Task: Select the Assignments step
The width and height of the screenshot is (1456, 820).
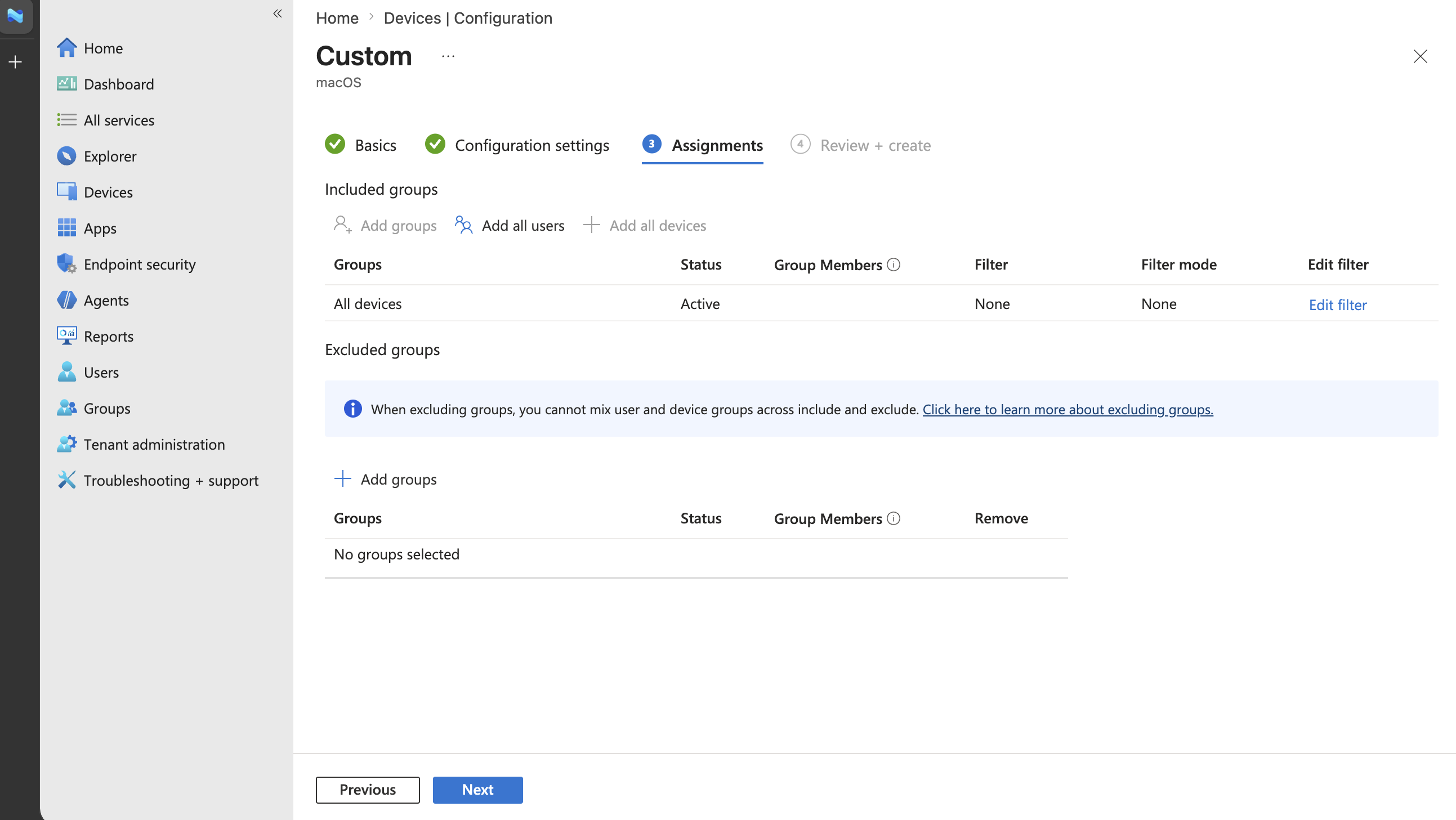Action: click(x=703, y=145)
